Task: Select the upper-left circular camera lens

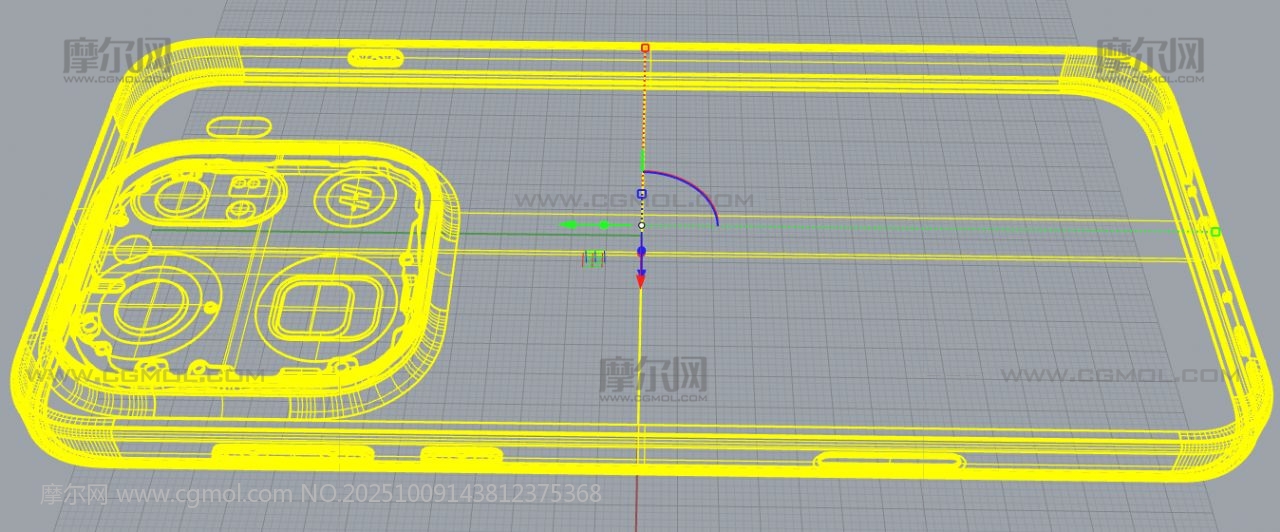Action: pos(182,197)
